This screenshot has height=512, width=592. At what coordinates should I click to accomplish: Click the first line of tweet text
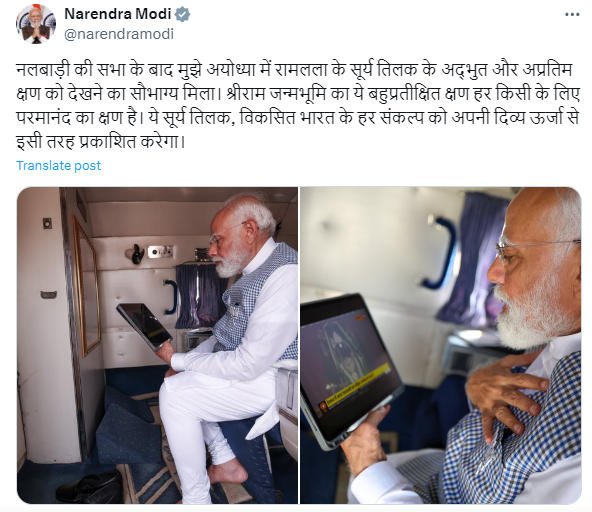tap(294, 70)
